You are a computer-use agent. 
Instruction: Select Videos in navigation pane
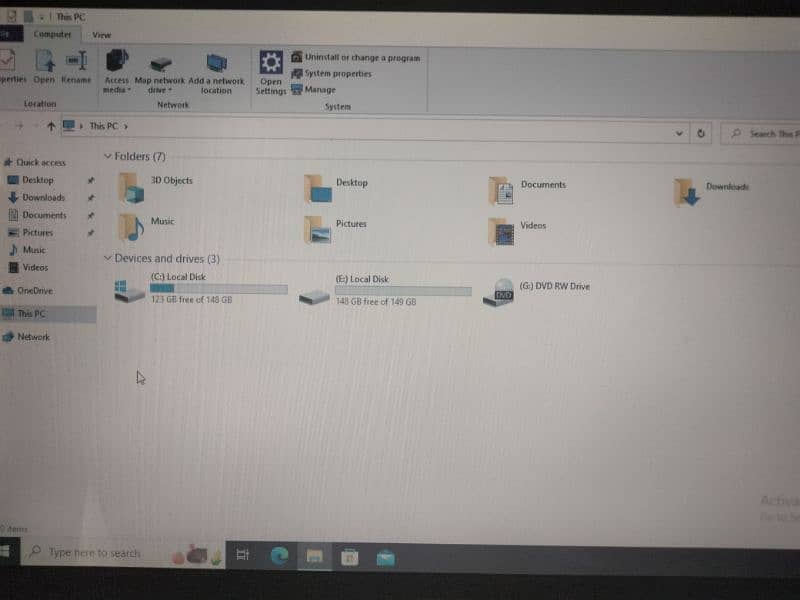pyautogui.click(x=29, y=267)
